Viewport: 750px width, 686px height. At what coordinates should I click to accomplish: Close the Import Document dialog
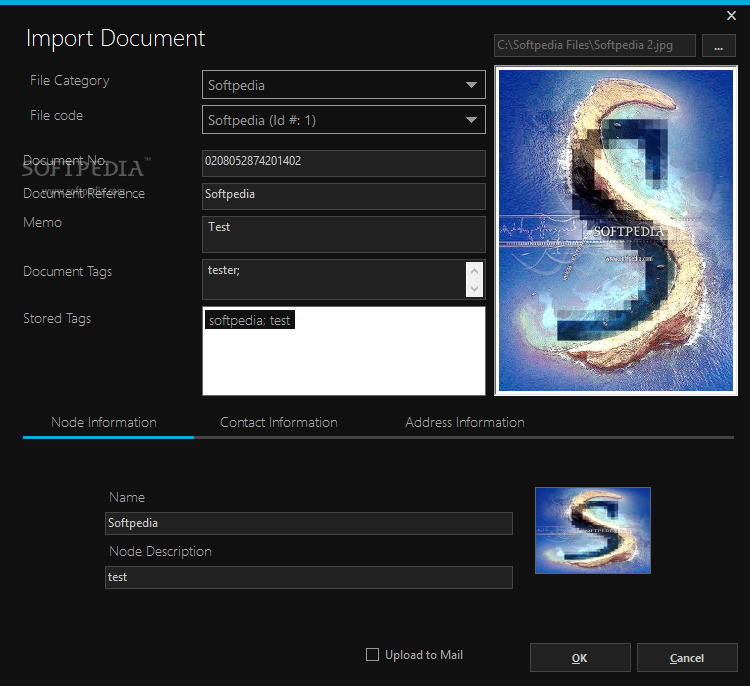tap(731, 16)
